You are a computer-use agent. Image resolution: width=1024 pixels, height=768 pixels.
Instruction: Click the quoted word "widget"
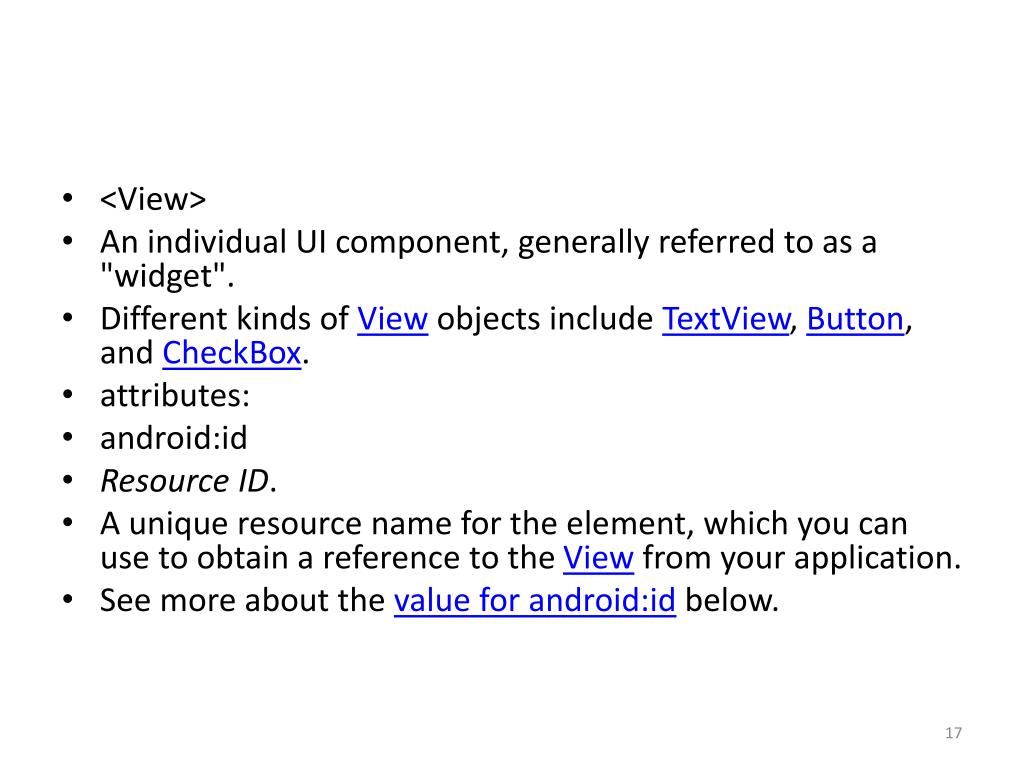(165, 276)
